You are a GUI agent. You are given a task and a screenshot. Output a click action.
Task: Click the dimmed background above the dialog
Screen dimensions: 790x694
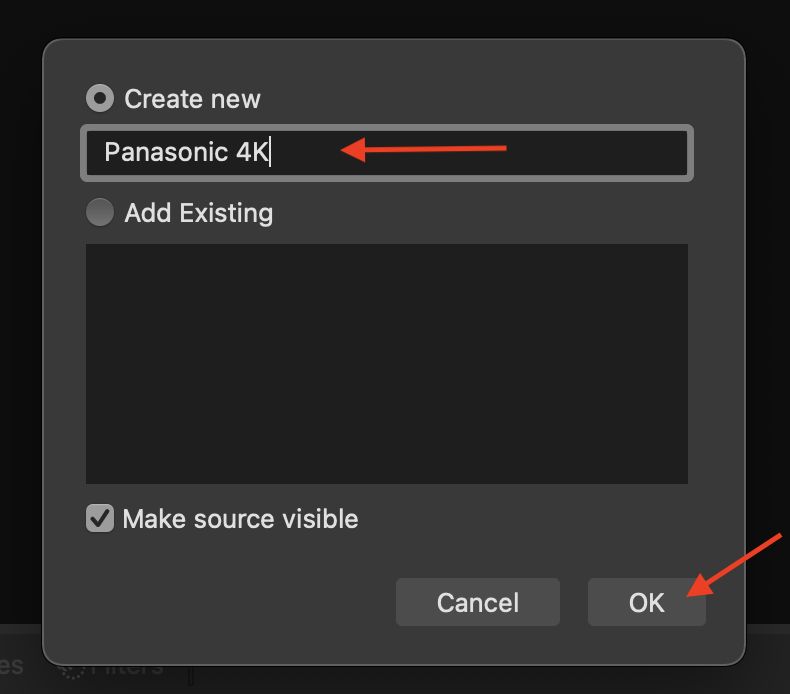393,18
